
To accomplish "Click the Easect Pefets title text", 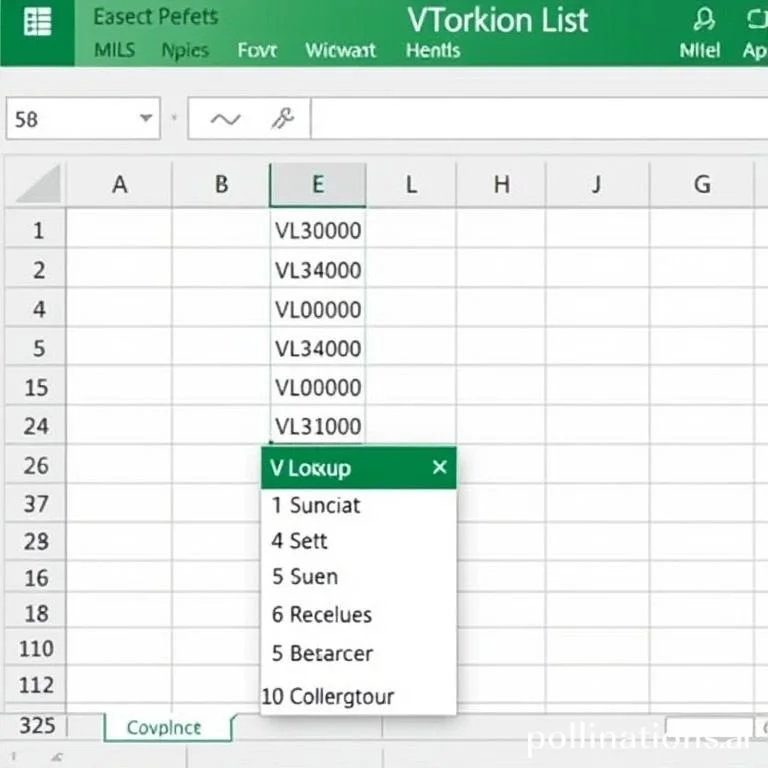I will [x=156, y=17].
